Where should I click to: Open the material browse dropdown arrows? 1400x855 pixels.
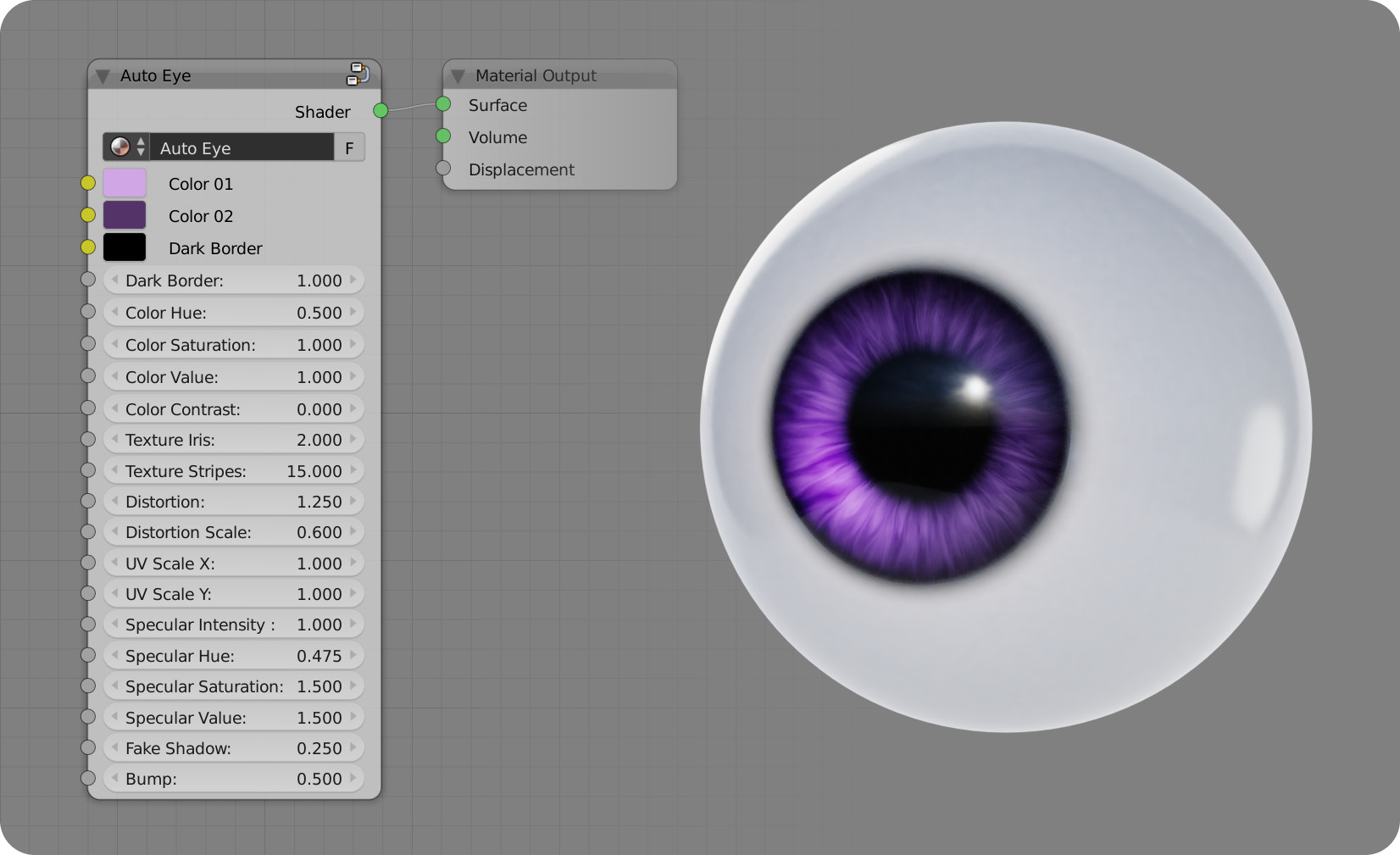coord(139,147)
